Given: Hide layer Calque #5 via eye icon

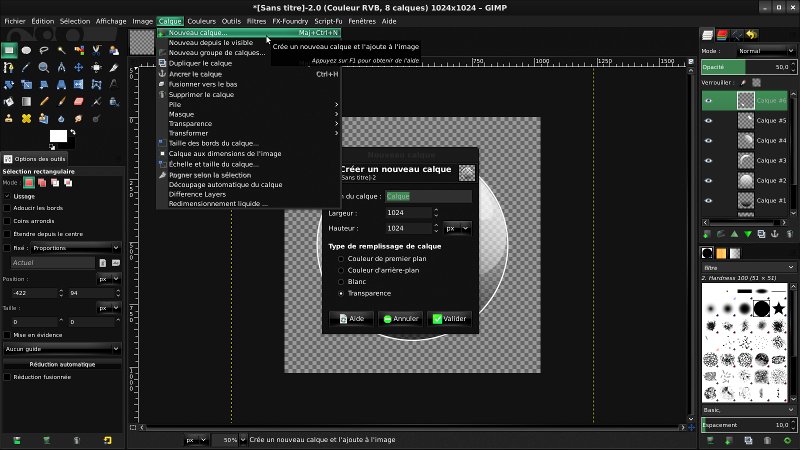Looking at the screenshot, I should point(708,120).
